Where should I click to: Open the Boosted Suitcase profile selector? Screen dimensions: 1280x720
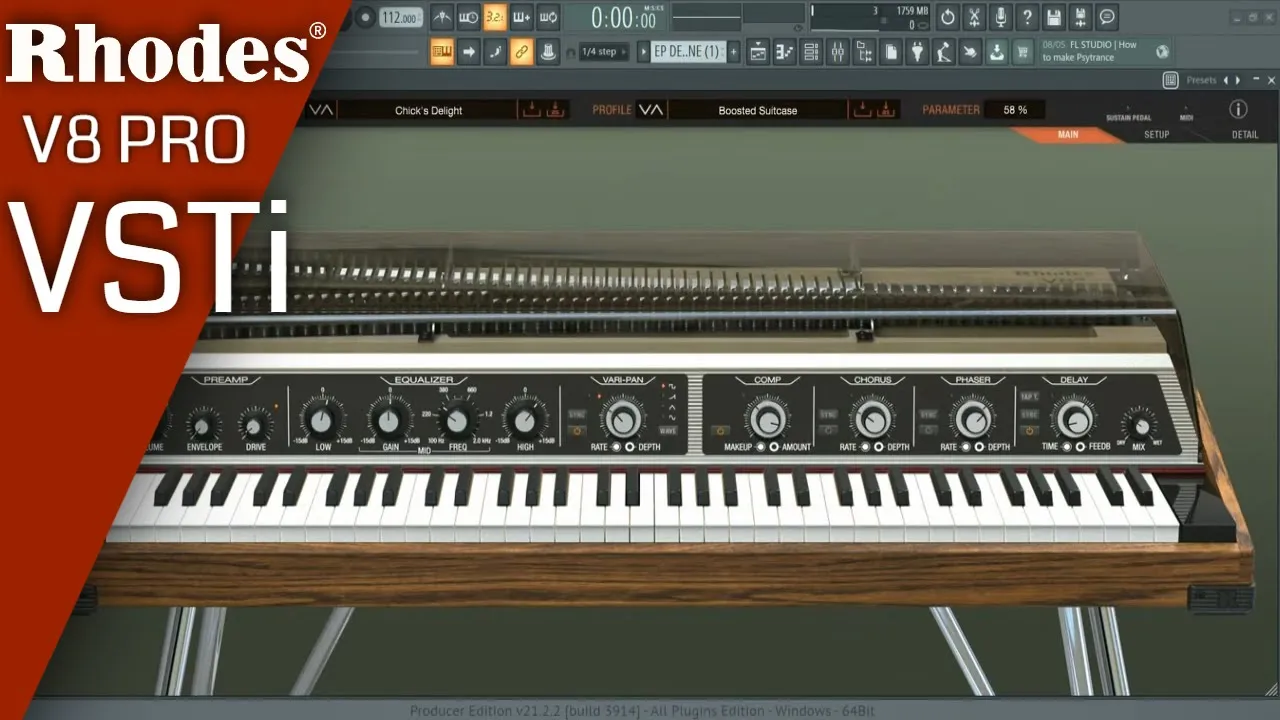click(758, 110)
